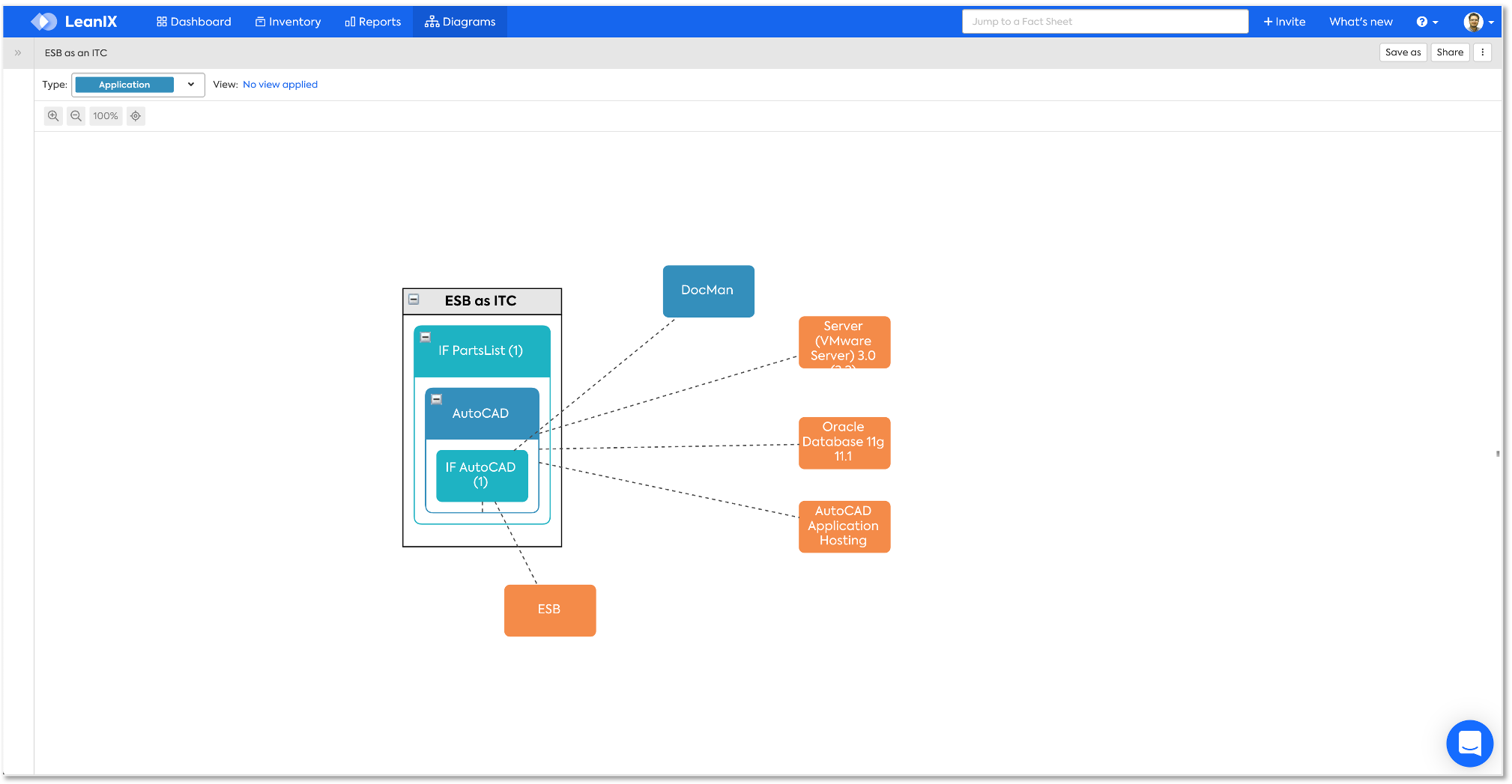Click the Share button
The height and width of the screenshot is (784, 1512).
(1450, 52)
